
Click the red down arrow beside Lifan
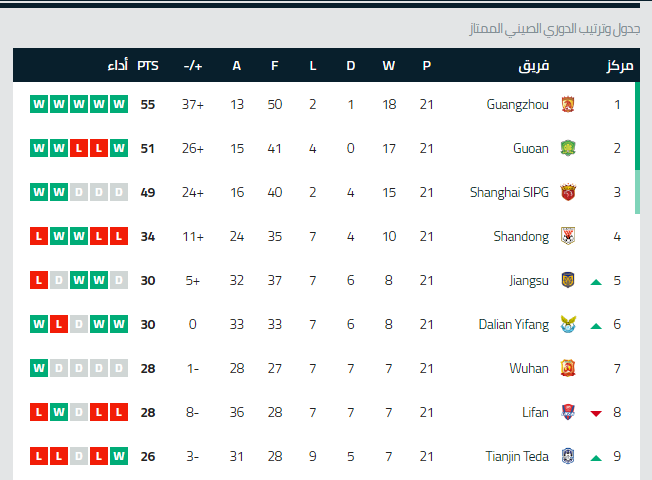point(596,413)
